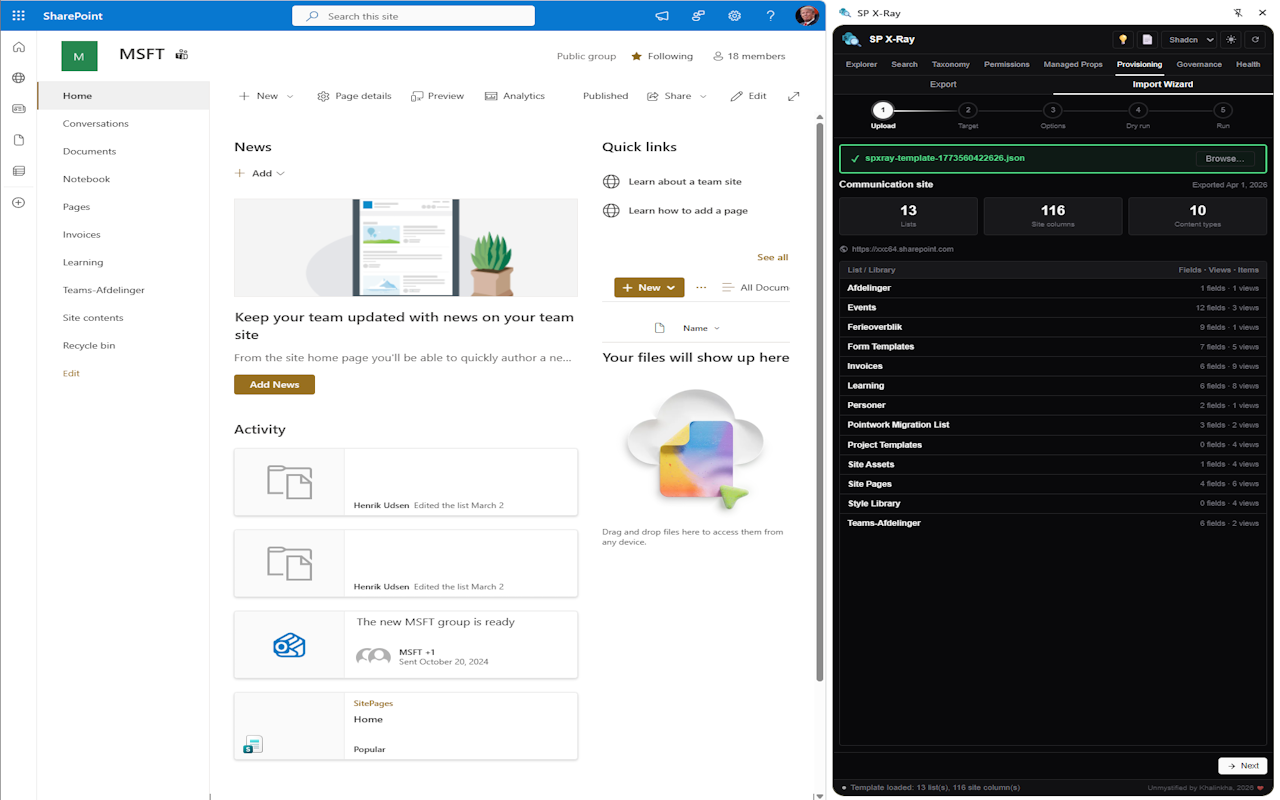Click the file icon in the left app rail
The image size is (1280, 800).
tap(18, 140)
